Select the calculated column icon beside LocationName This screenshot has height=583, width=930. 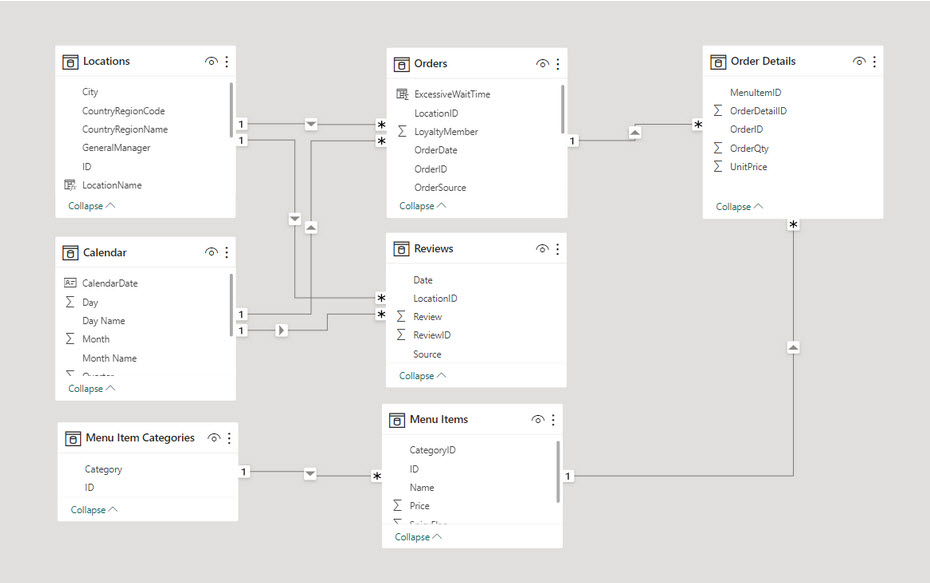coord(70,185)
